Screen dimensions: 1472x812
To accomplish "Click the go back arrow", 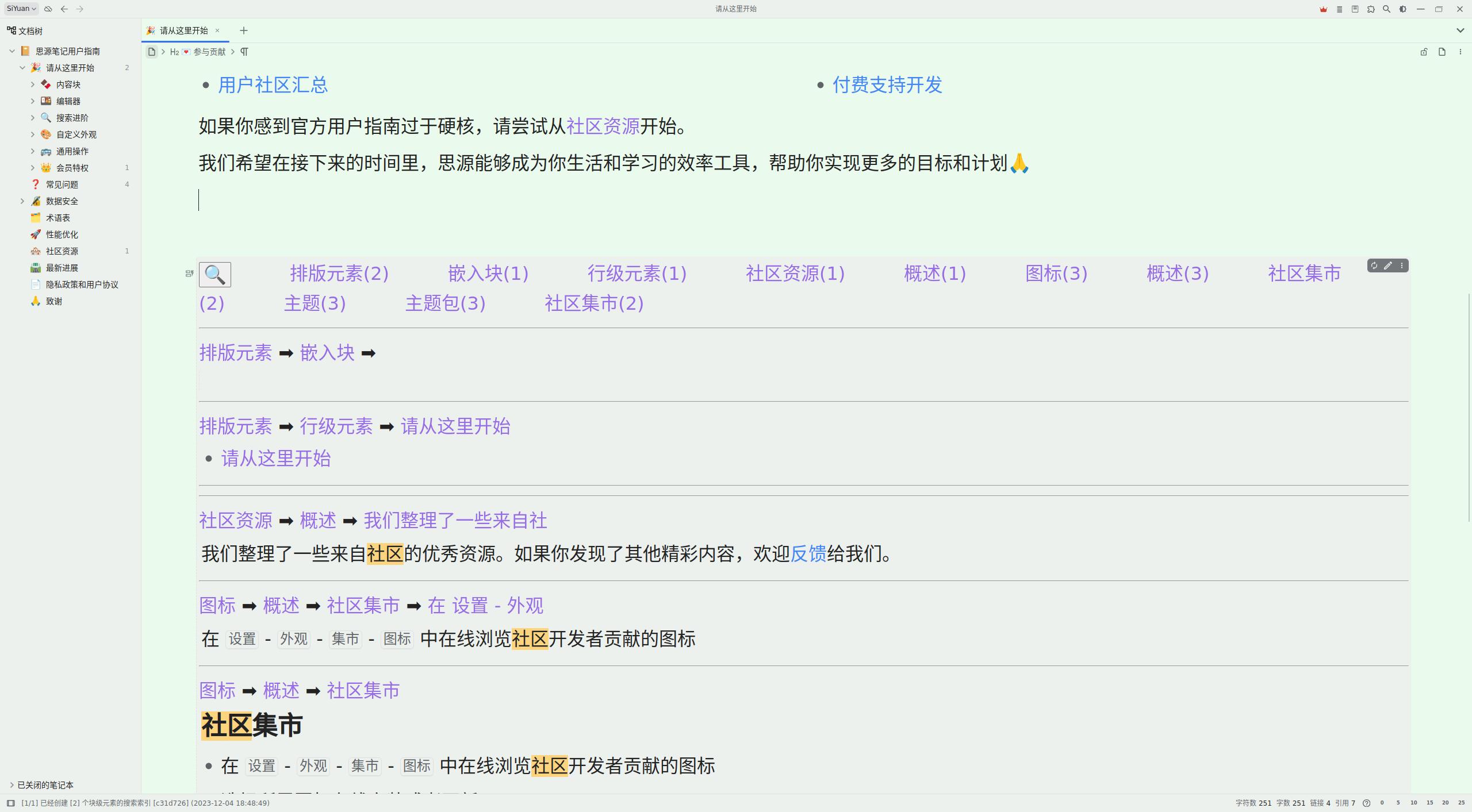I will (64, 9).
